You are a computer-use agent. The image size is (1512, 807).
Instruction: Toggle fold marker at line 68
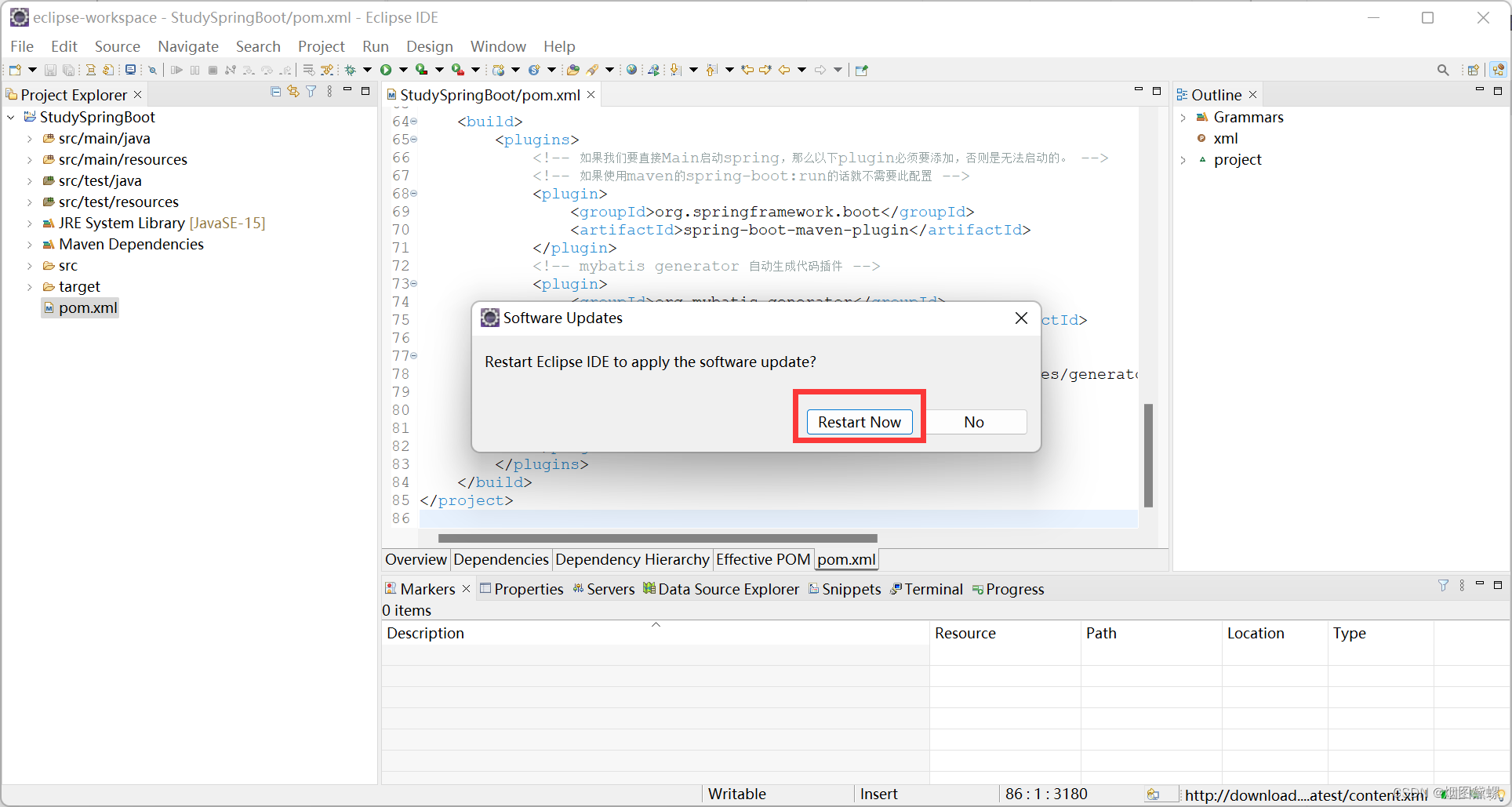pos(414,194)
